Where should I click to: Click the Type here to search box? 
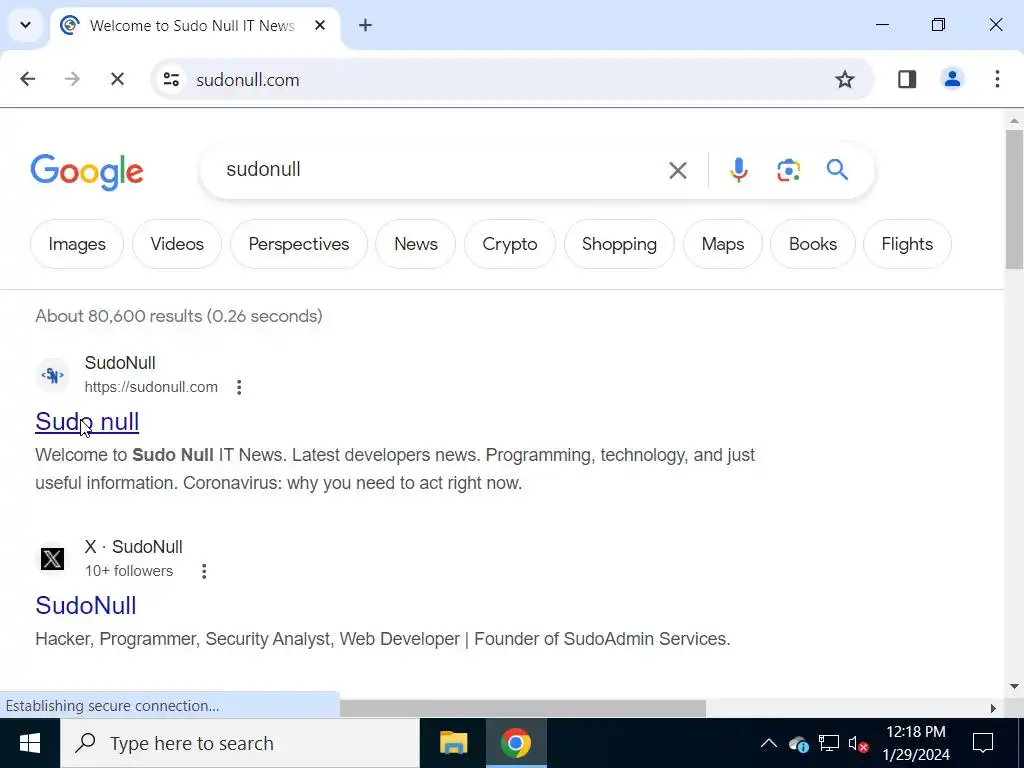pos(240,743)
